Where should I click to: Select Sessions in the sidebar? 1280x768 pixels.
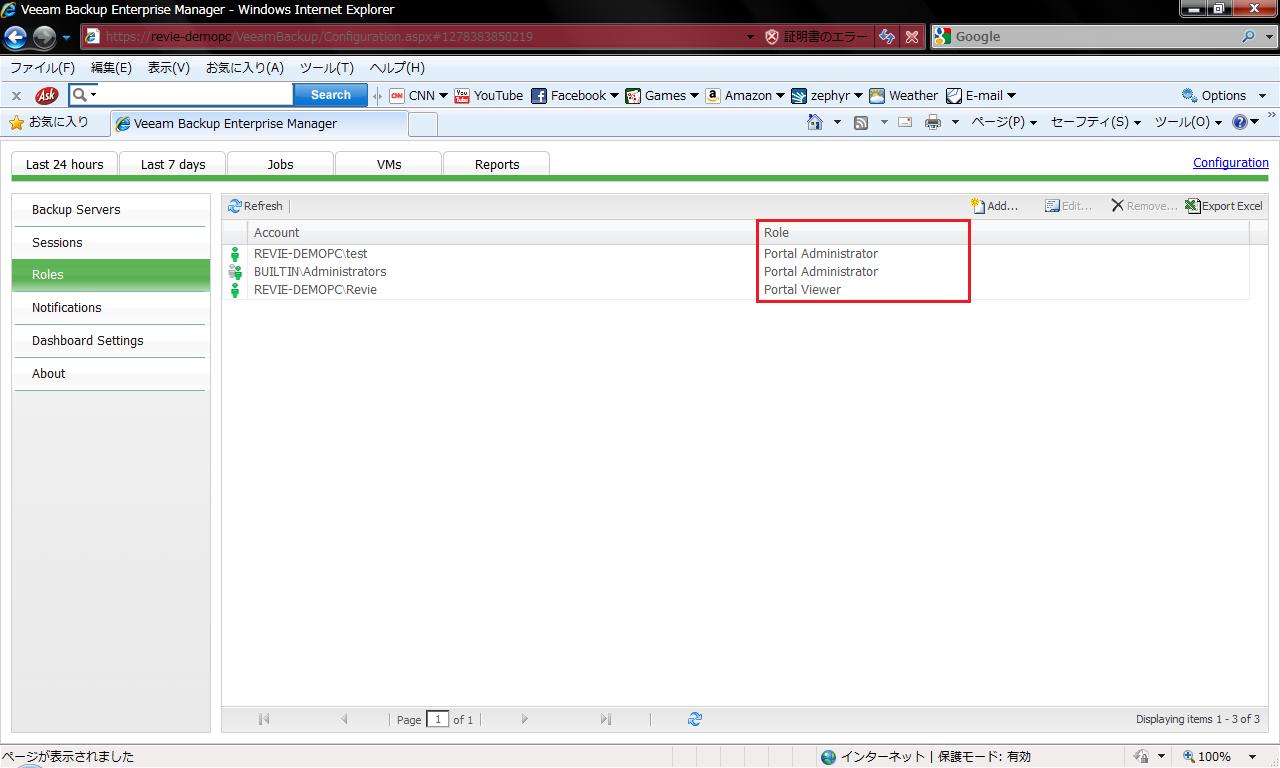[x=111, y=243]
